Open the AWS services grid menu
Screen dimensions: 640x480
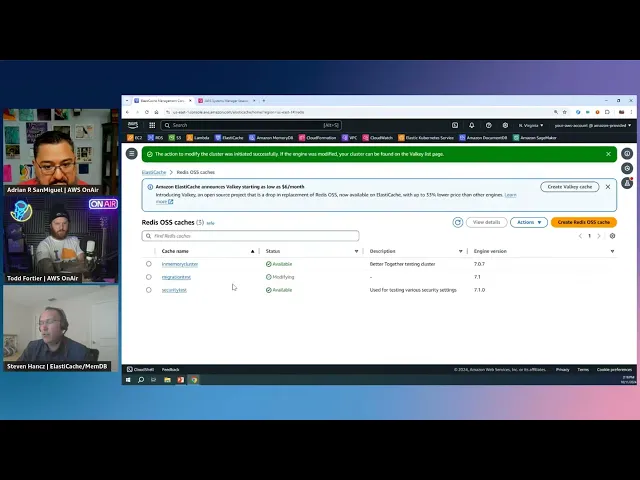tap(152, 125)
